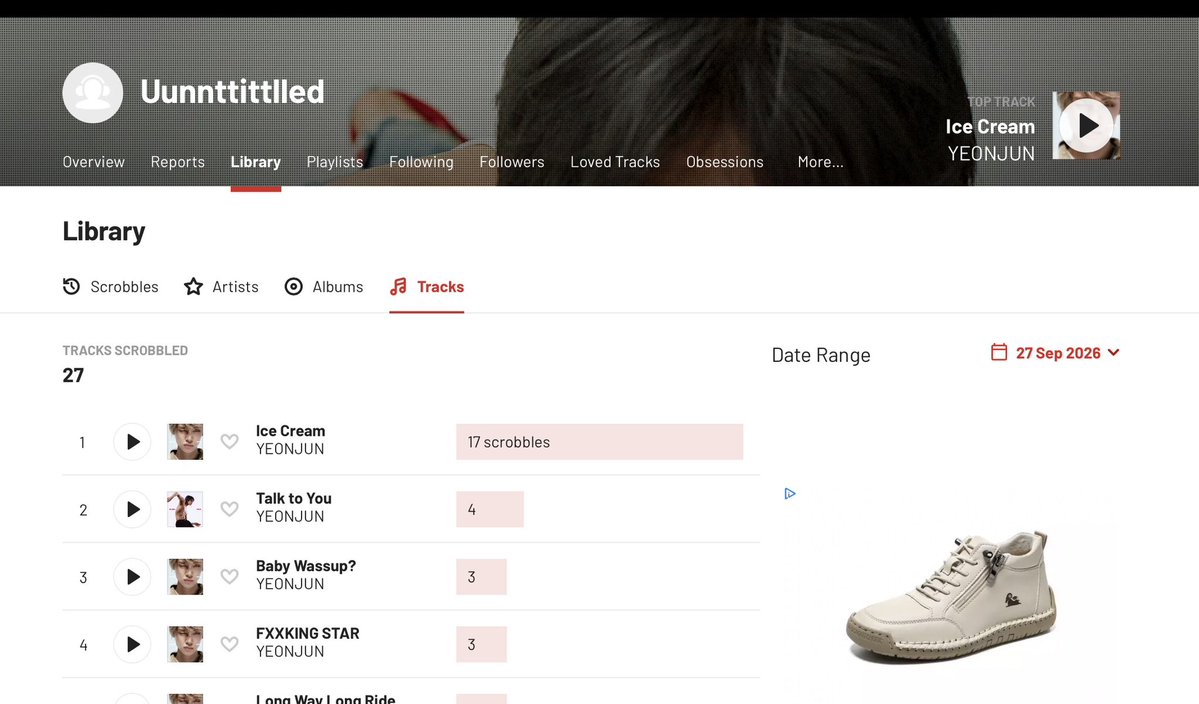
Task: Open YEONJUN artist link under Baby Wassup?
Action: (x=290, y=584)
